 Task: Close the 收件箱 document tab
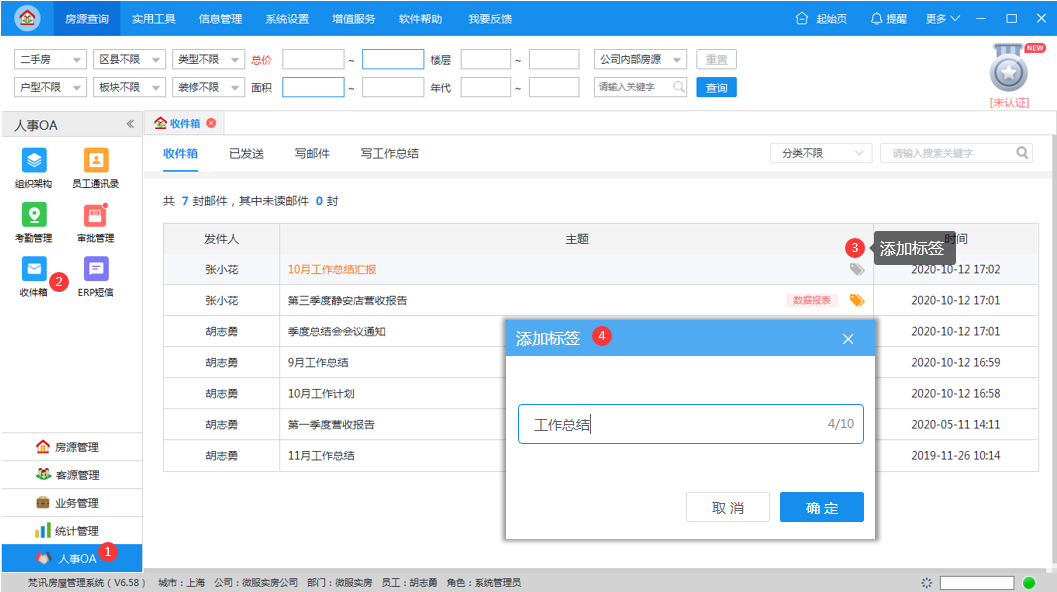point(211,123)
